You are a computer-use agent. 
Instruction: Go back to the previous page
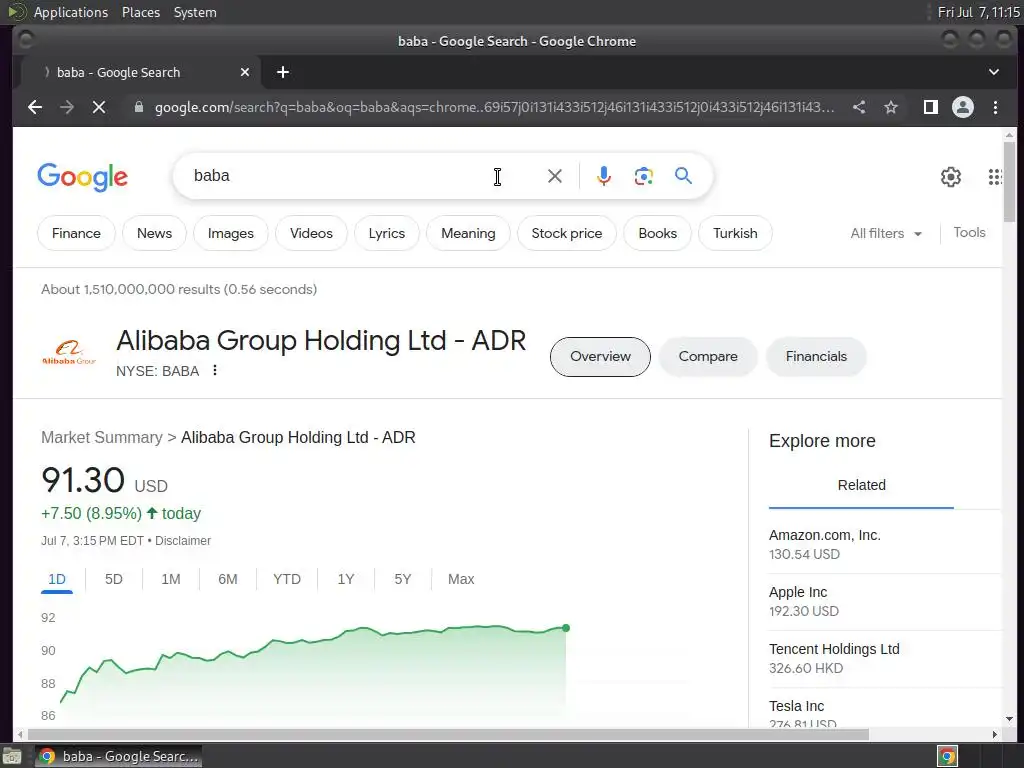coord(35,107)
